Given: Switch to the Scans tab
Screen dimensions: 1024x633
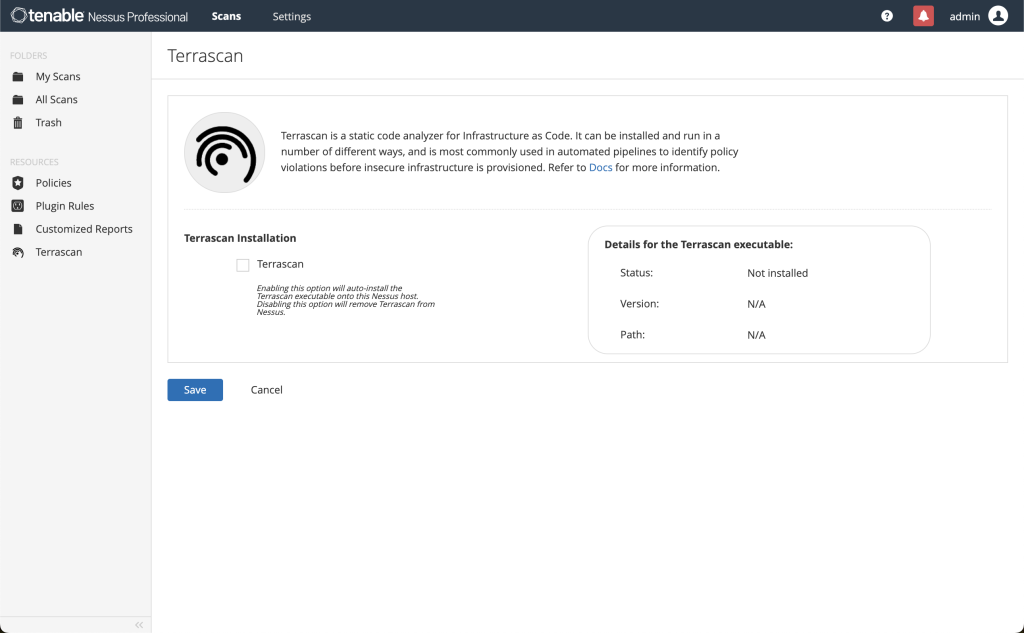Looking at the screenshot, I should pyautogui.click(x=226, y=17).
